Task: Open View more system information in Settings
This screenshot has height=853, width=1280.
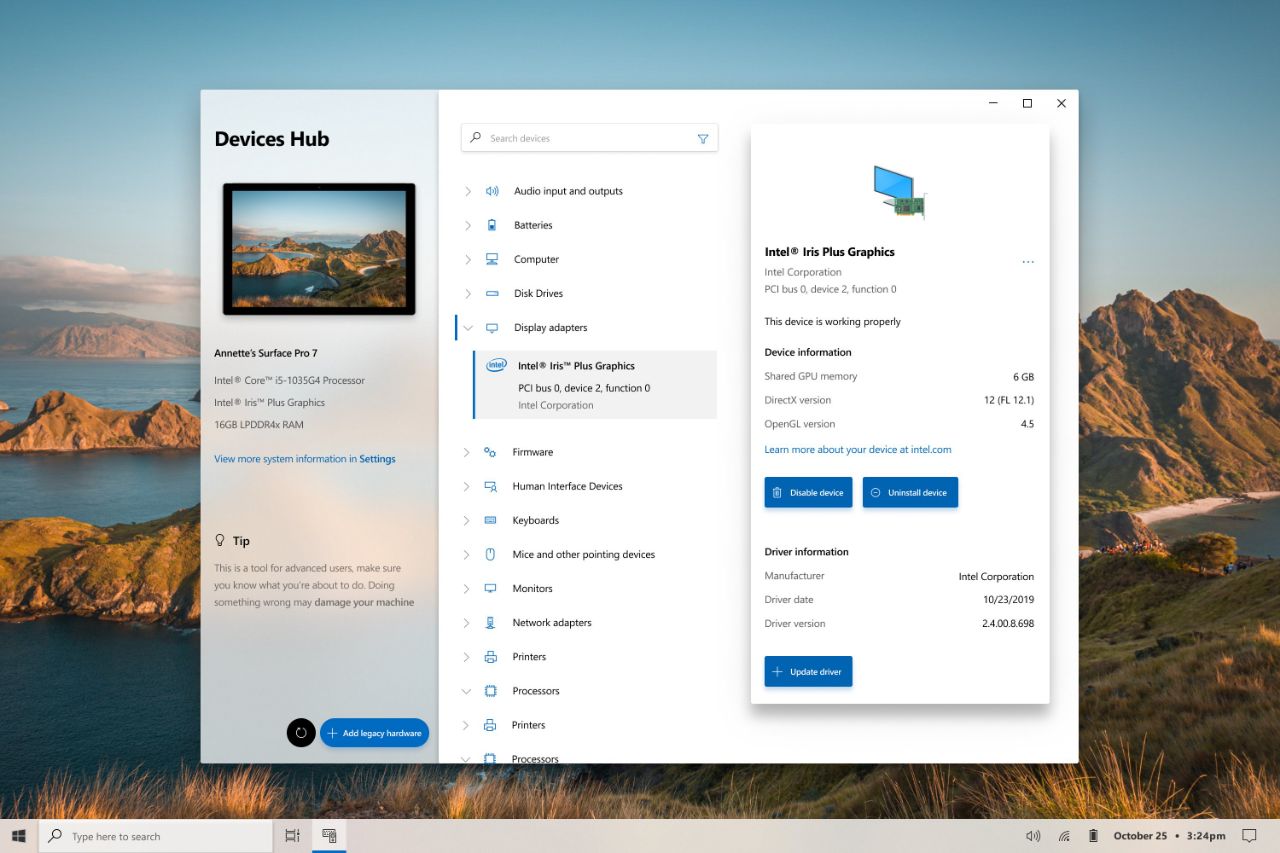Action: point(305,459)
